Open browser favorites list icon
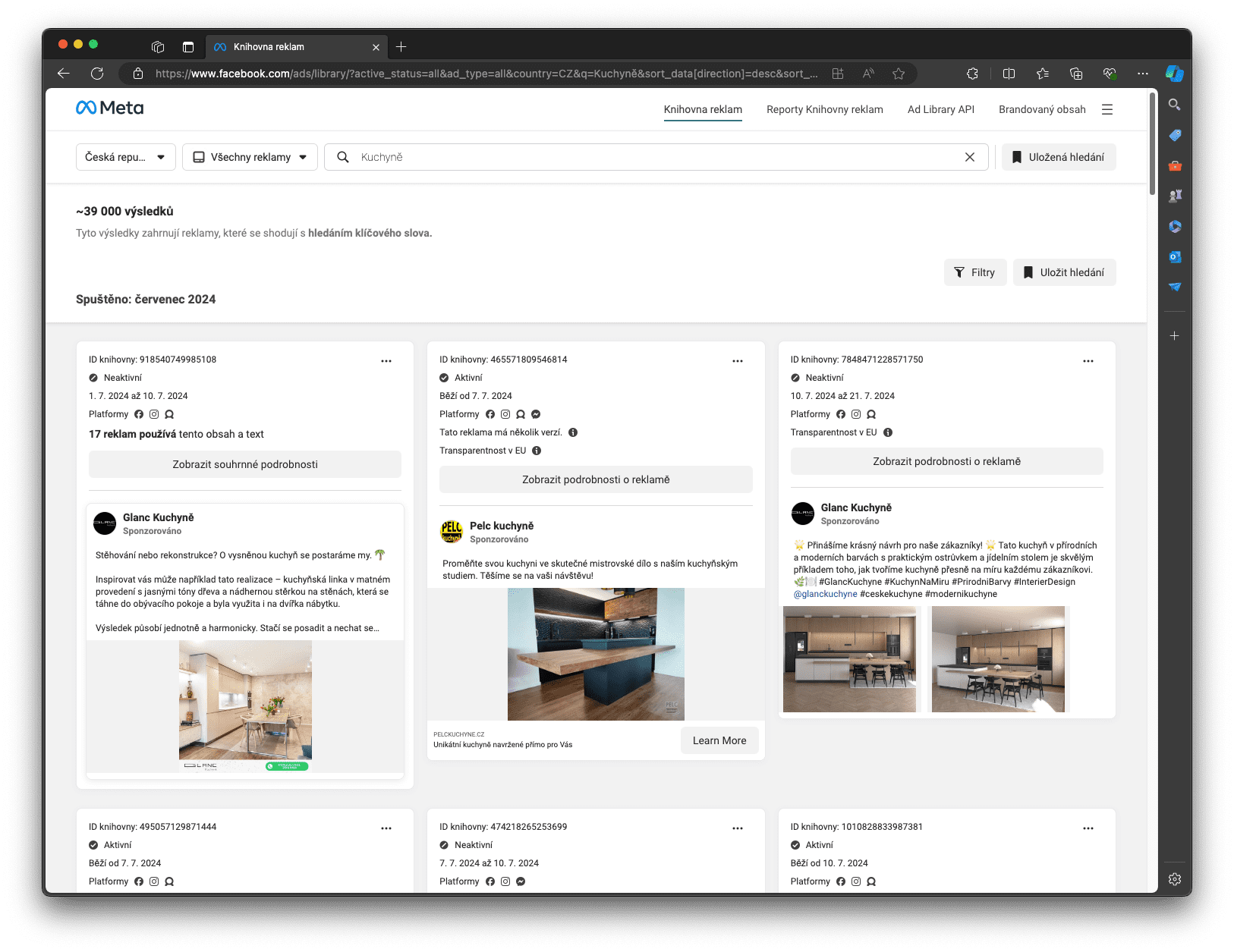The height and width of the screenshot is (952, 1234). (x=1043, y=74)
